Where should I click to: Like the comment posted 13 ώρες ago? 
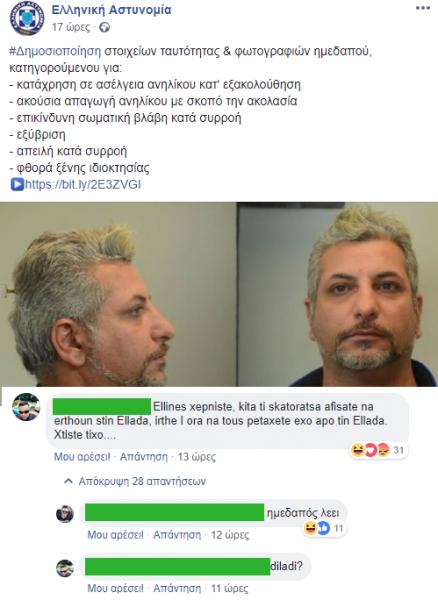(x=82, y=457)
